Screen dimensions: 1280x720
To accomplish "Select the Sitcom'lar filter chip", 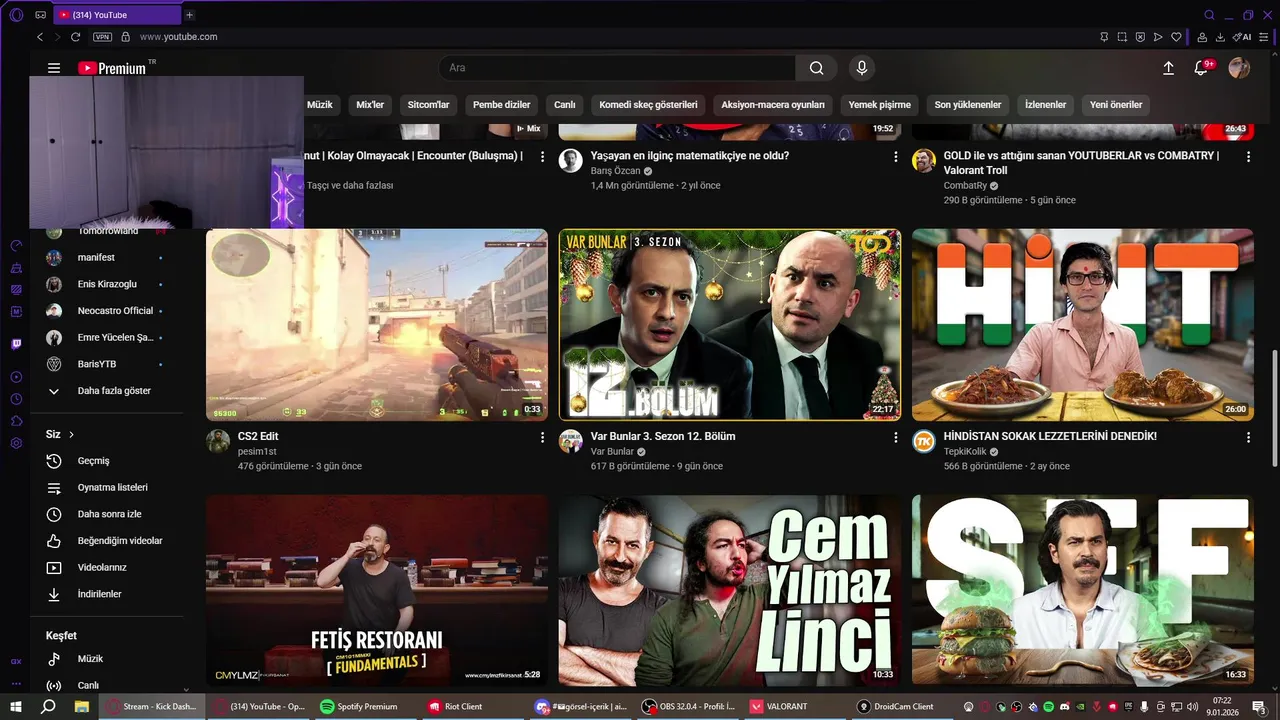I will pyautogui.click(x=428, y=105).
